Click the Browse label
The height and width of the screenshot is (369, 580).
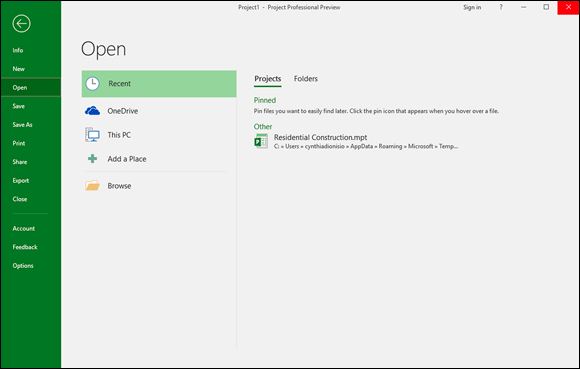[x=119, y=186]
